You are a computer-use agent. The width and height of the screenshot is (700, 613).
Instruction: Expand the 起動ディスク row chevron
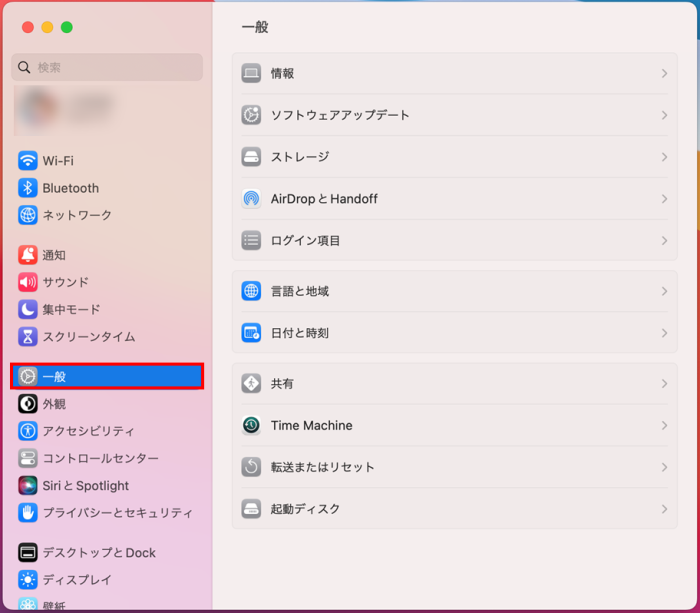click(x=664, y=509)
